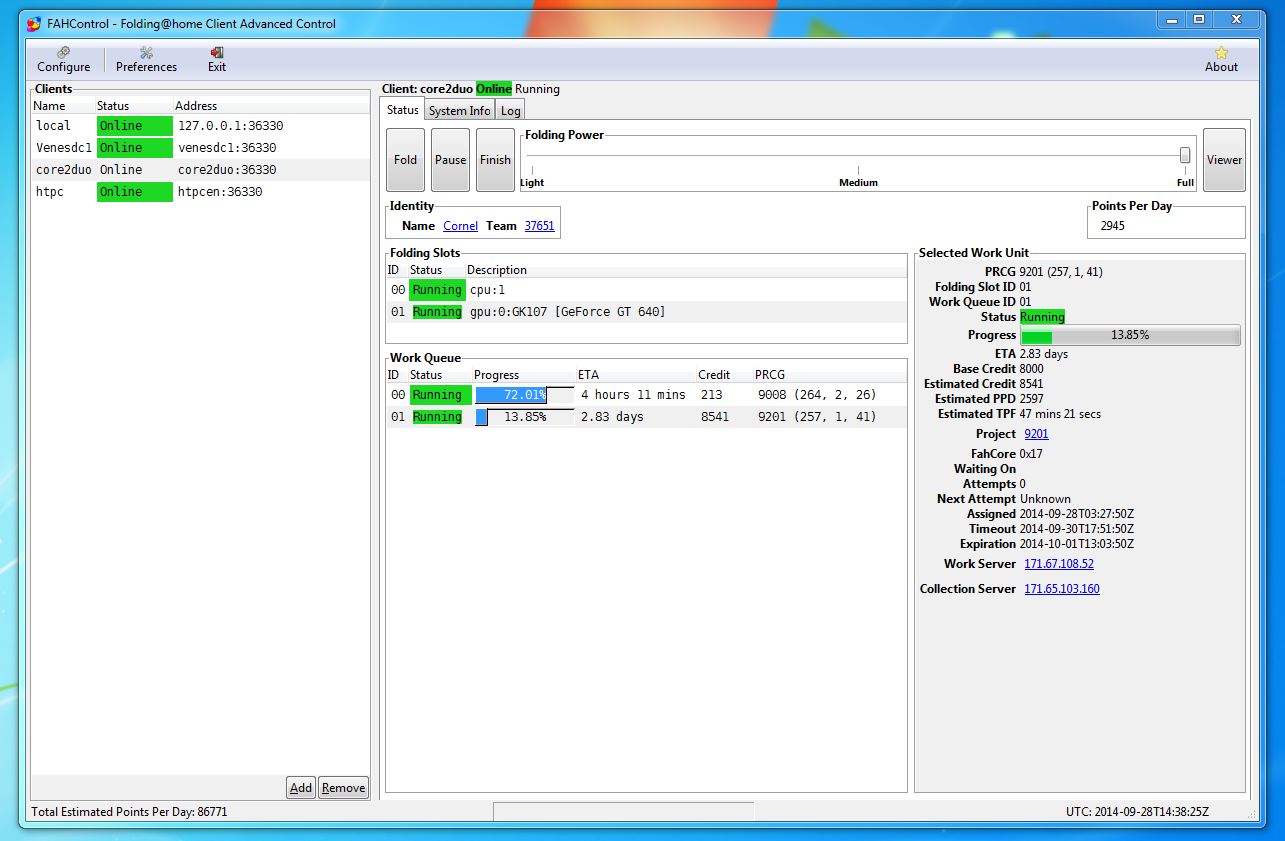
Task: Click the Progress column header in Work Queue
Action: (x=523, y=375)
